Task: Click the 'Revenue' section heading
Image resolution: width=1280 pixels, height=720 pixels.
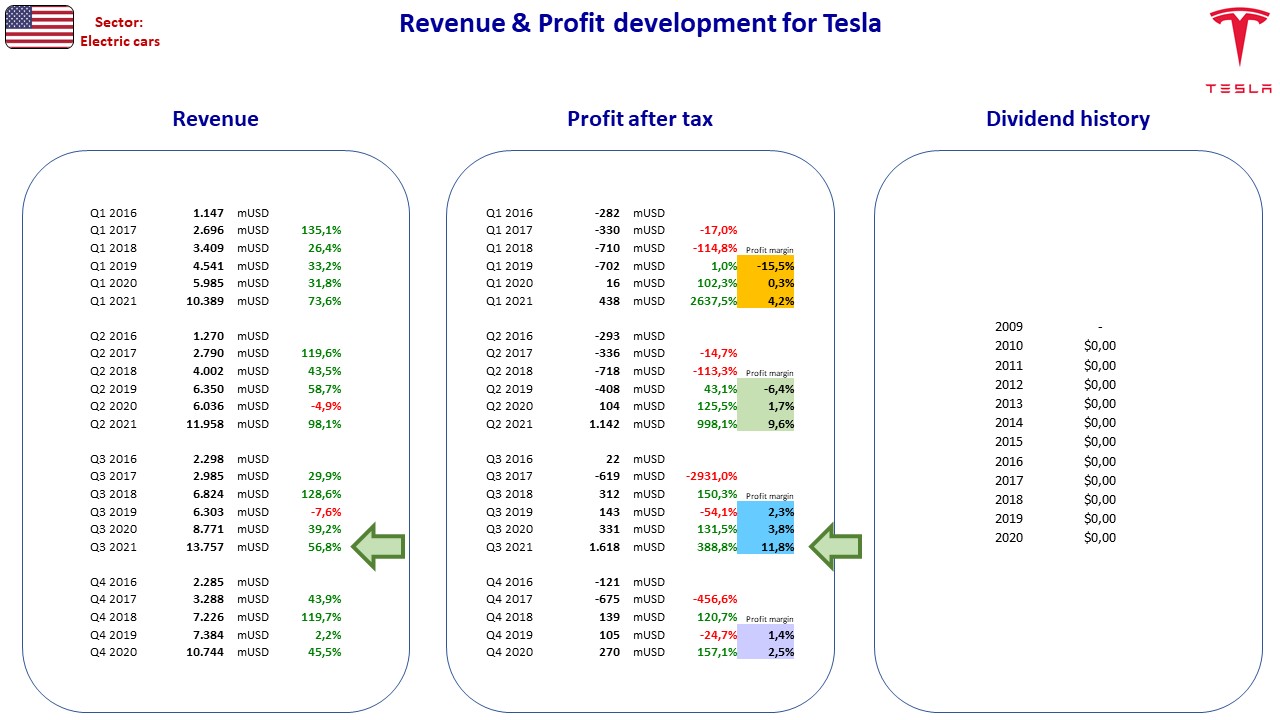Action: tap(215, 119)
